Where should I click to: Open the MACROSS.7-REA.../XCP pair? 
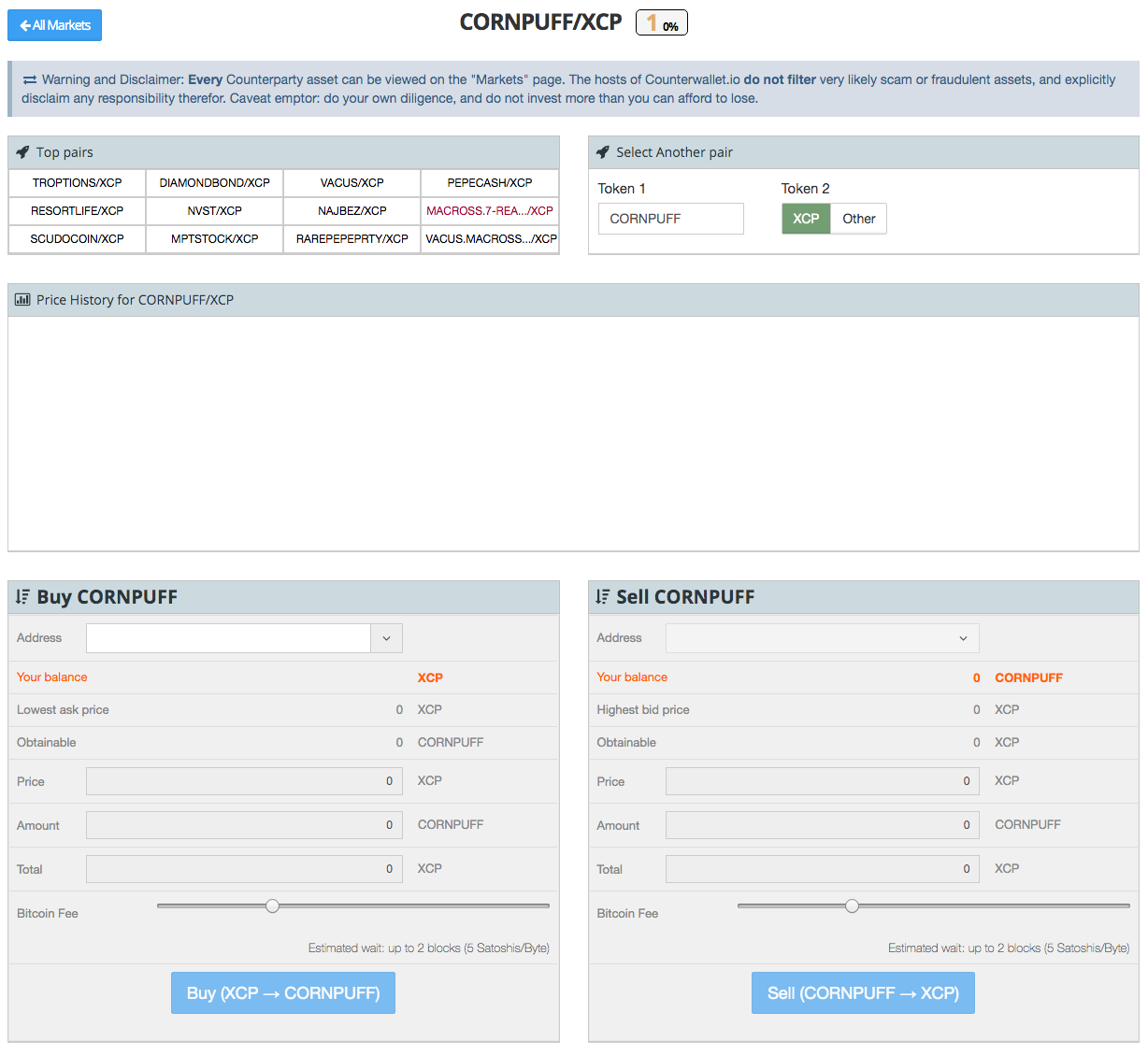[x=490, y=211]
